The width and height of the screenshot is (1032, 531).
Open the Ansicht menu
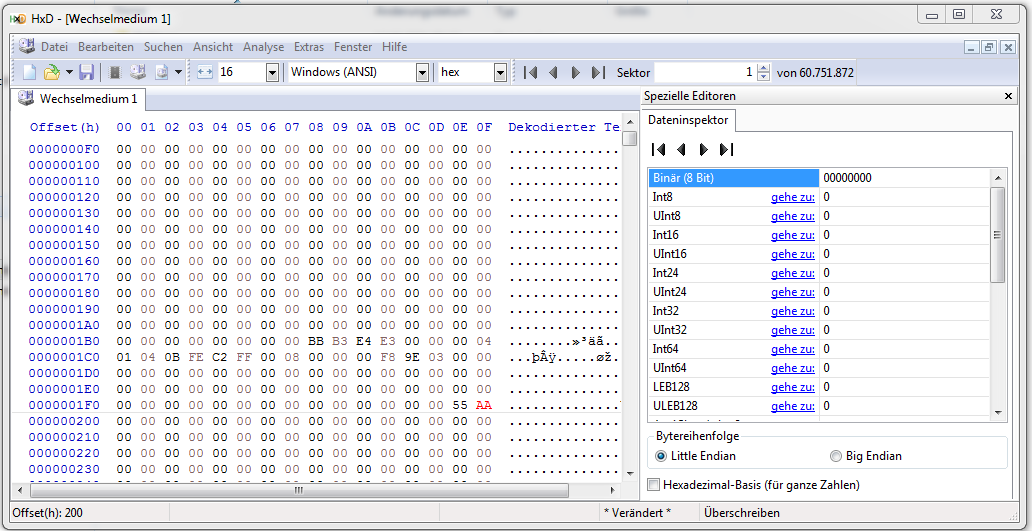point(213,47)
